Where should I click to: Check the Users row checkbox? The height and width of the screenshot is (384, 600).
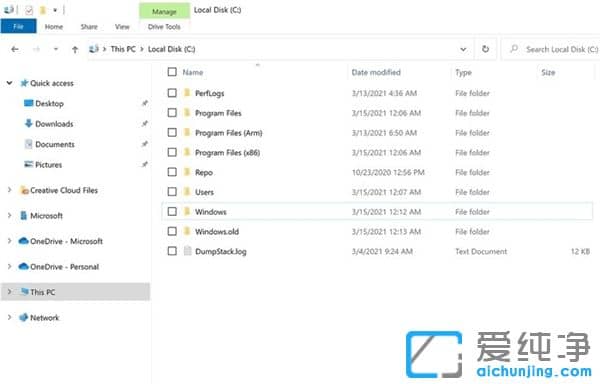click(x=172, y=192)
